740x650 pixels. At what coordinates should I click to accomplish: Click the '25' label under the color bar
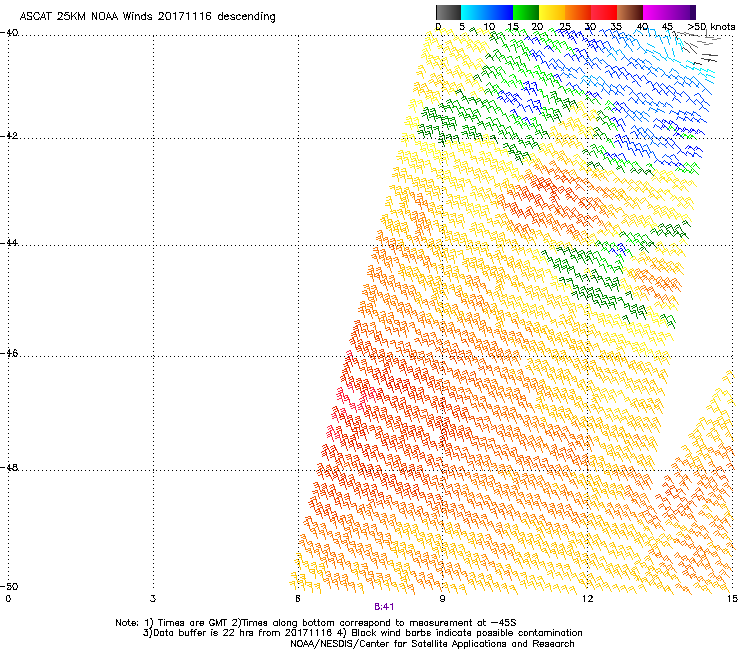click(x=565, y=27)
